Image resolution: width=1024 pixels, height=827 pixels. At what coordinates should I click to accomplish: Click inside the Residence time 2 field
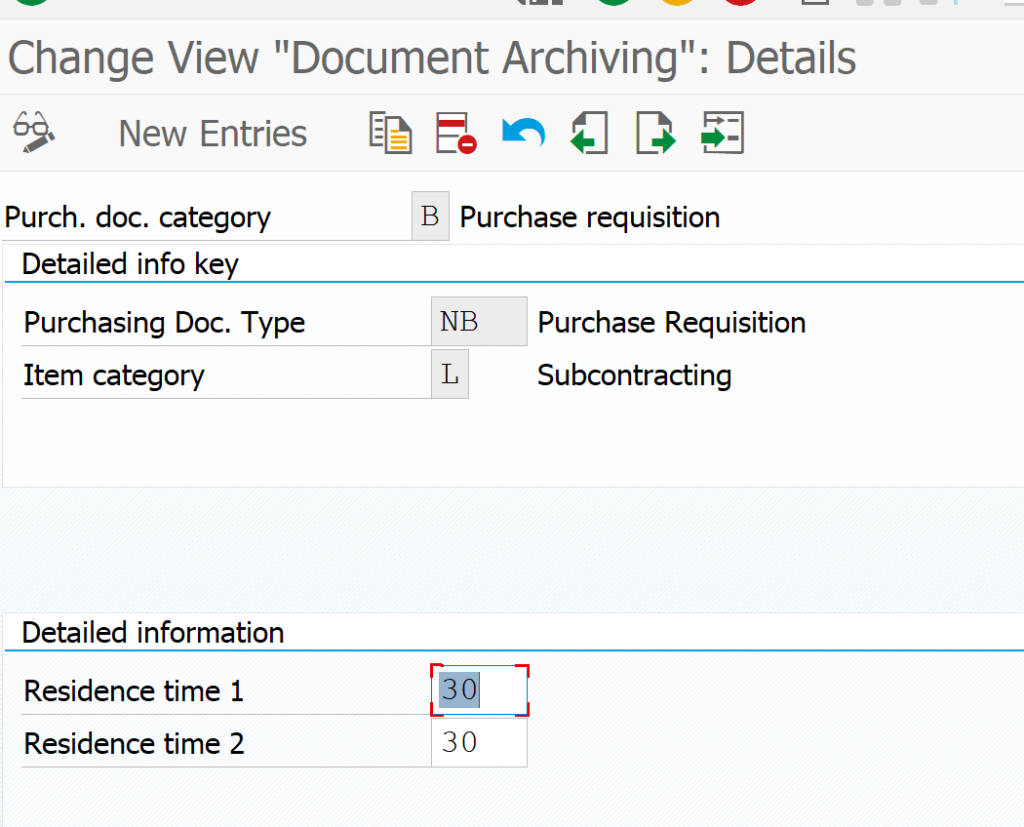[x=478, y=743]
